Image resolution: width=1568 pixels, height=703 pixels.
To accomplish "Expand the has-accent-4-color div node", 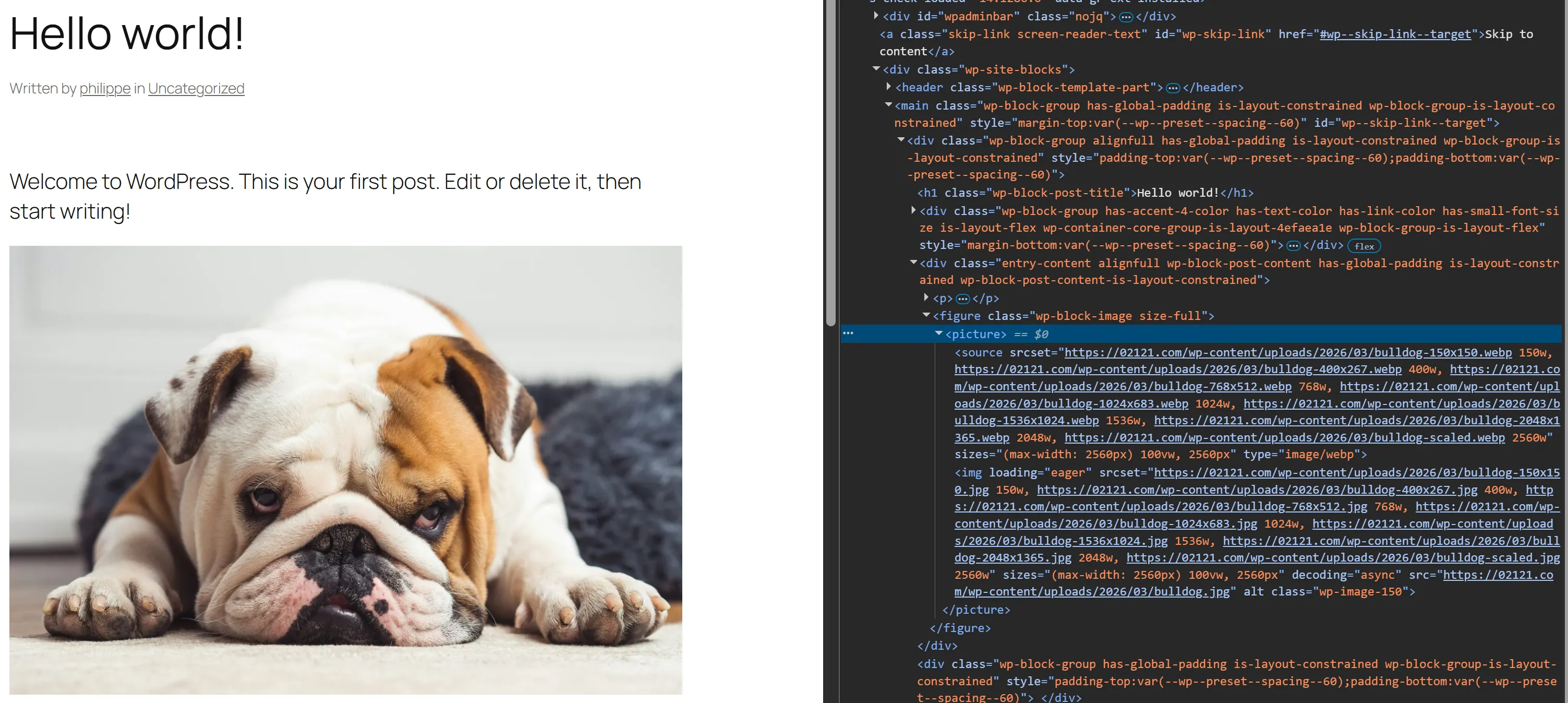I will [x=913, y=210].
